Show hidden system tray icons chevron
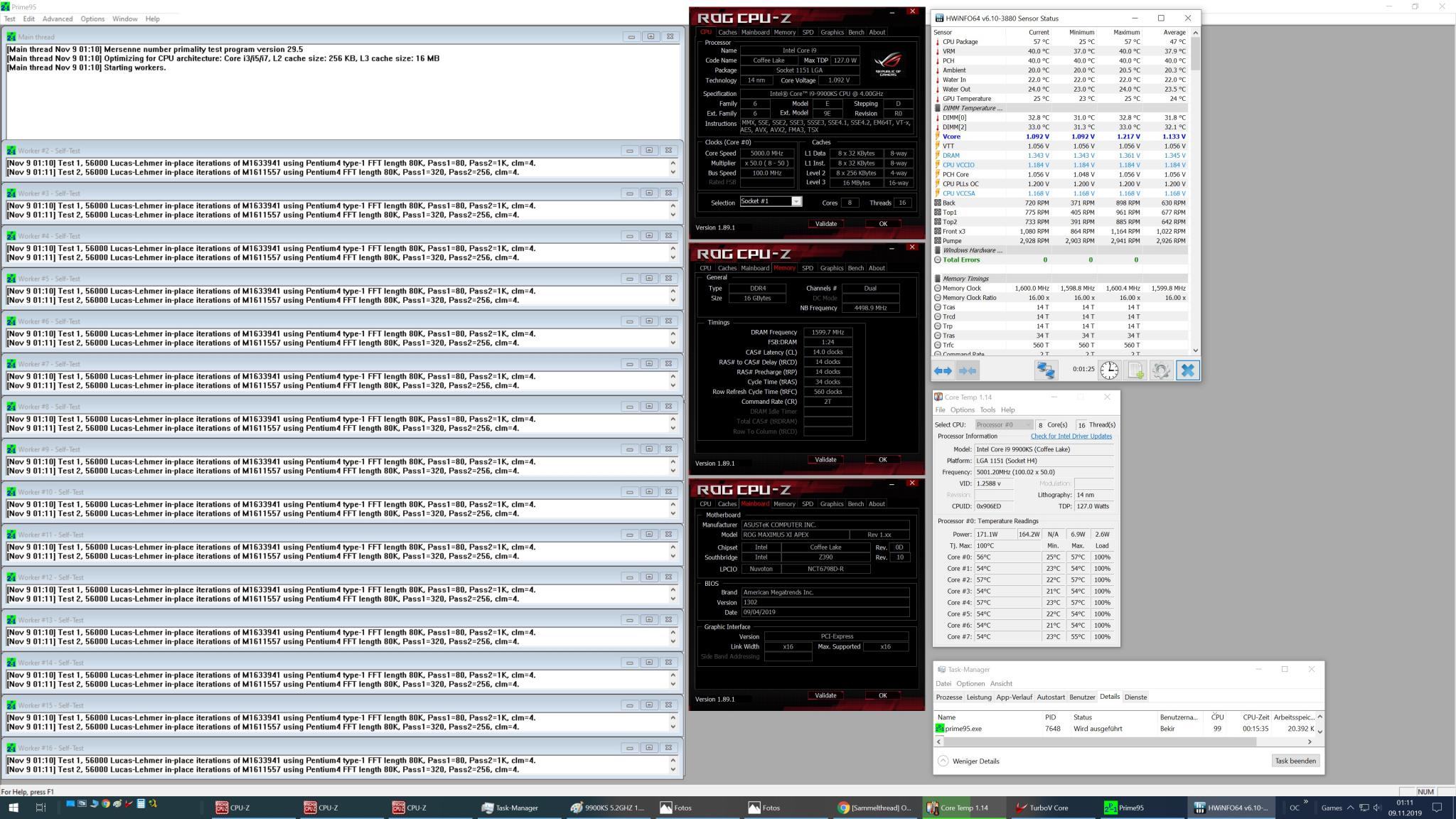Viewport: 1456px width, 819px height. pos(1350,808)
